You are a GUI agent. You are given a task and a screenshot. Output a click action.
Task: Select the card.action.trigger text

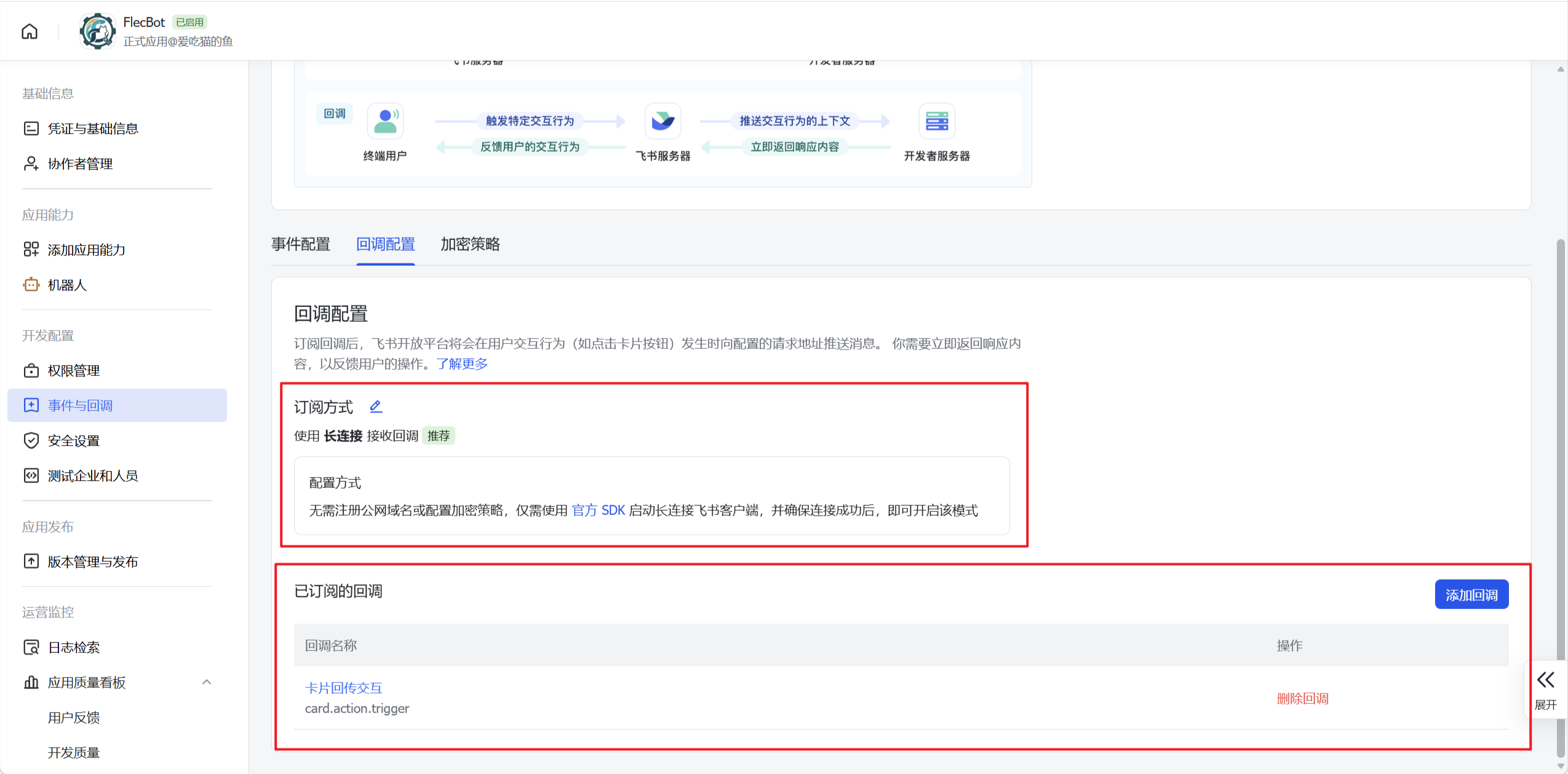pyautogui.click(x=357, y=708)
